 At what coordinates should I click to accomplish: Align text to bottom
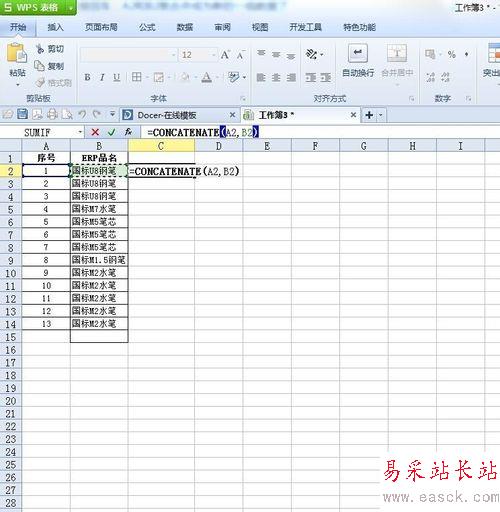(291, 56)
